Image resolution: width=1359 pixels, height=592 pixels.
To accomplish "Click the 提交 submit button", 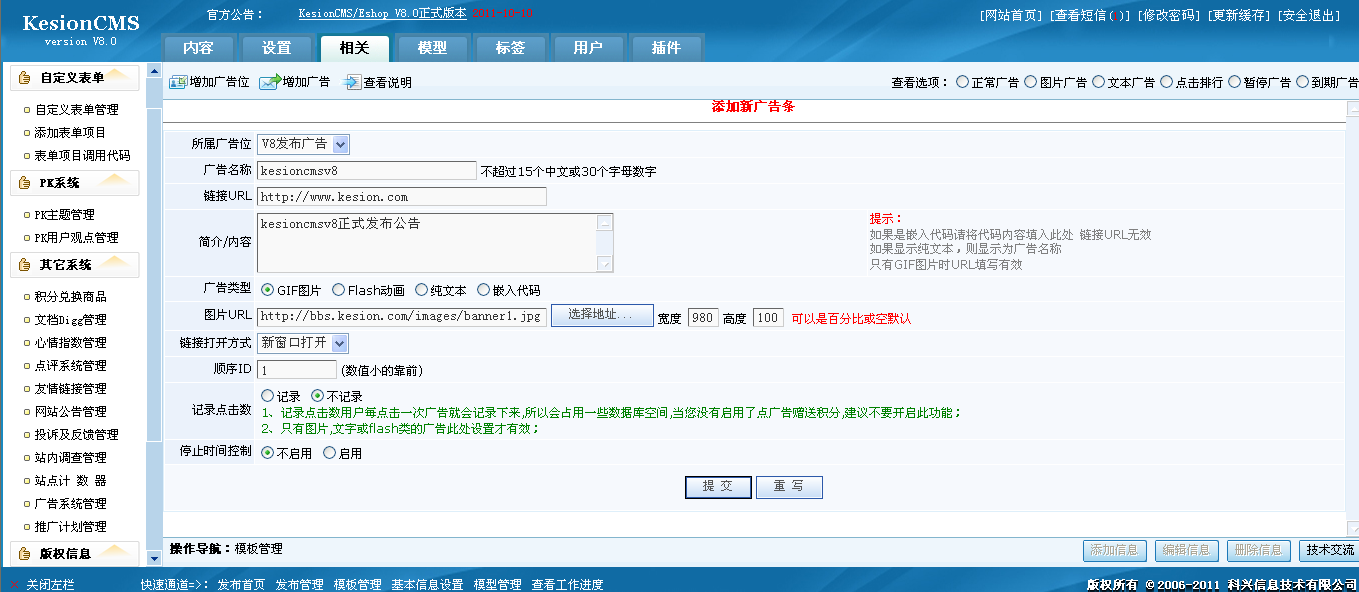I will (717, 487).
